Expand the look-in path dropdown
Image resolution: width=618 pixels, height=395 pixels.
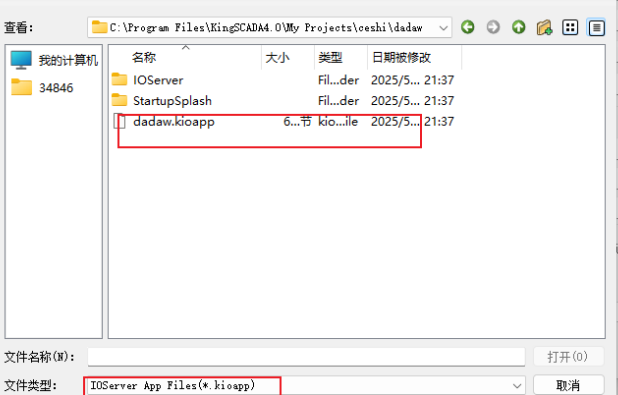(443, 28)
